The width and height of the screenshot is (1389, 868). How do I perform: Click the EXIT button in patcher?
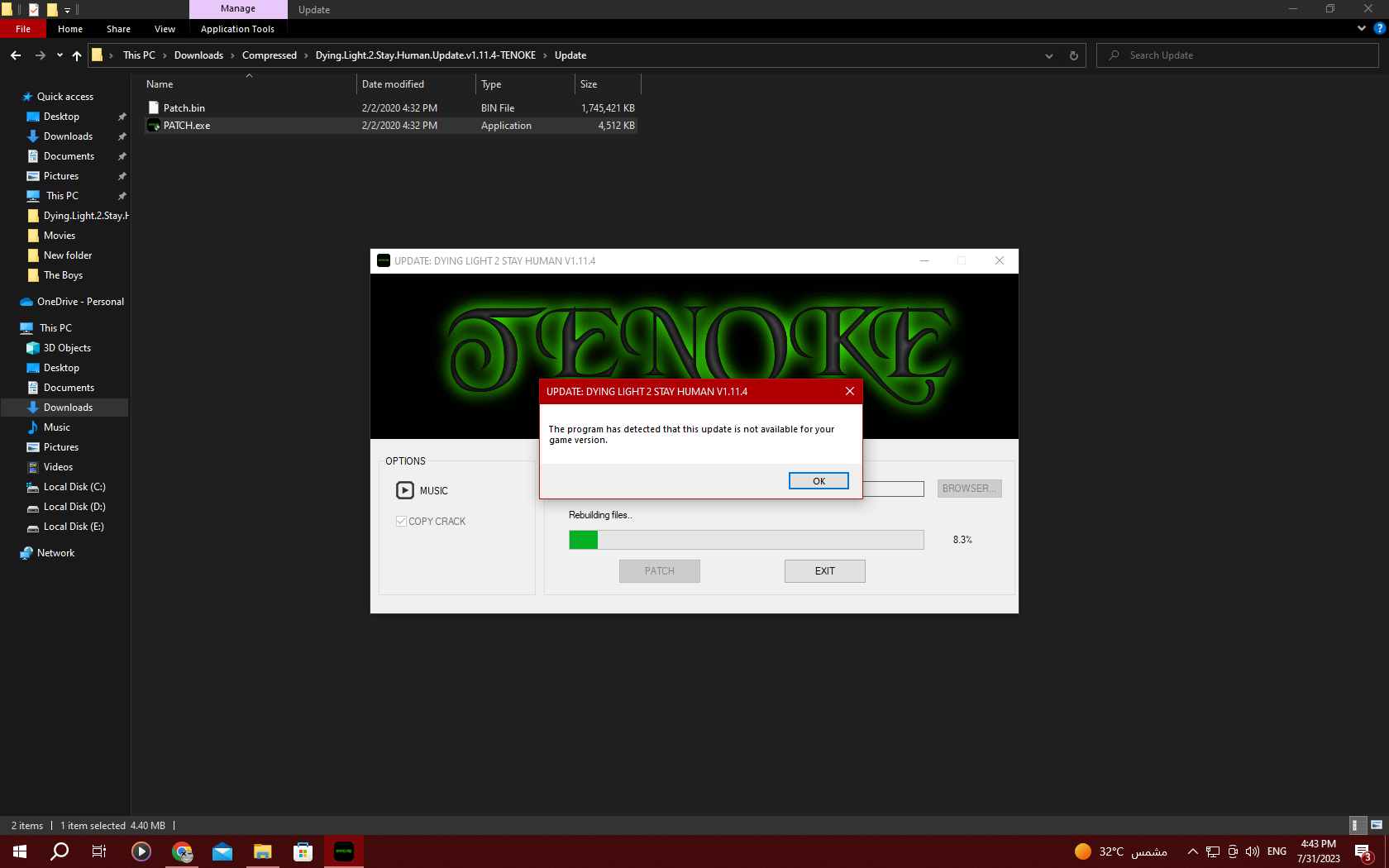(x=824, y=571)
